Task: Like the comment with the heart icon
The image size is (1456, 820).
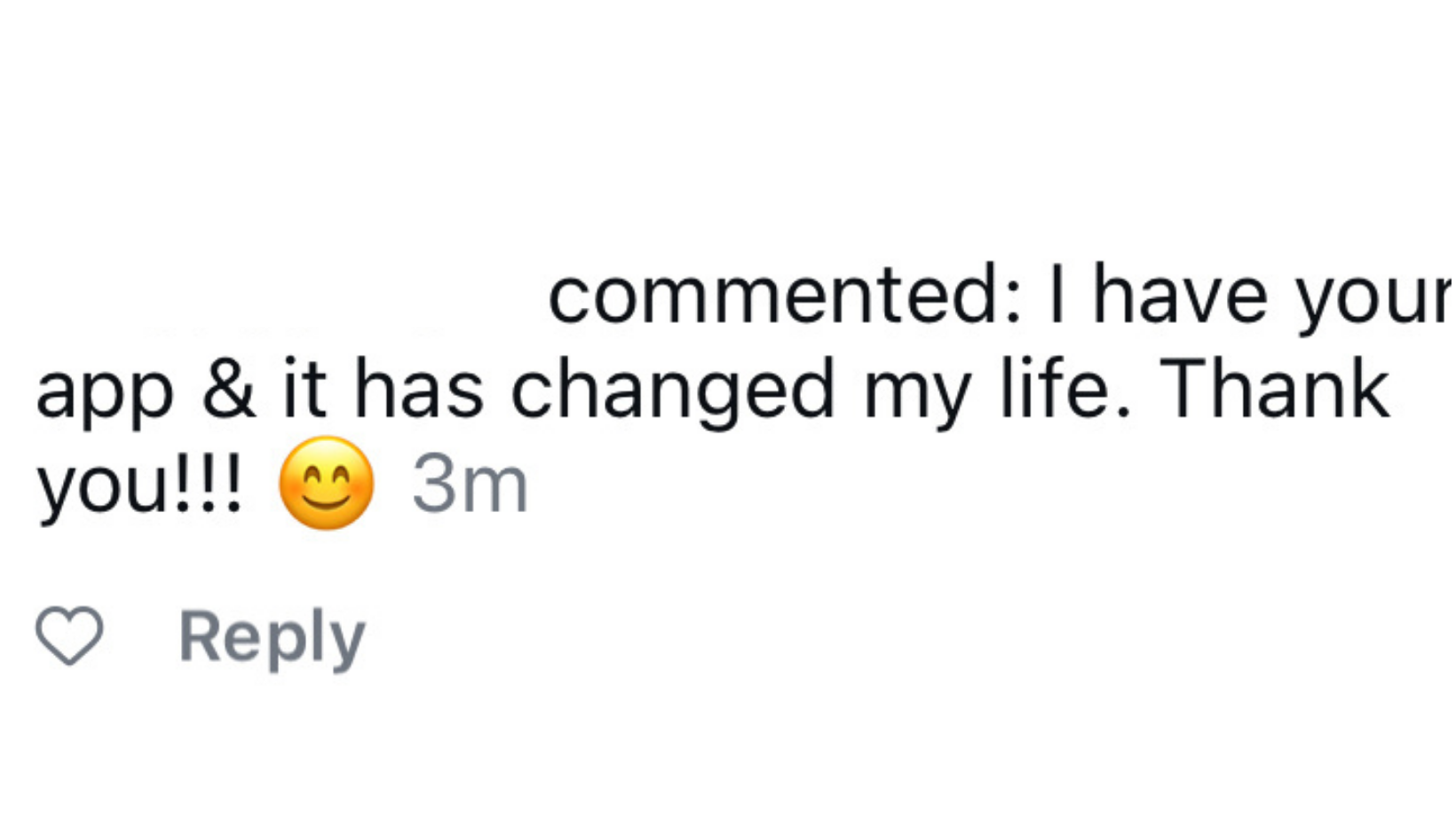Action: 69,635
